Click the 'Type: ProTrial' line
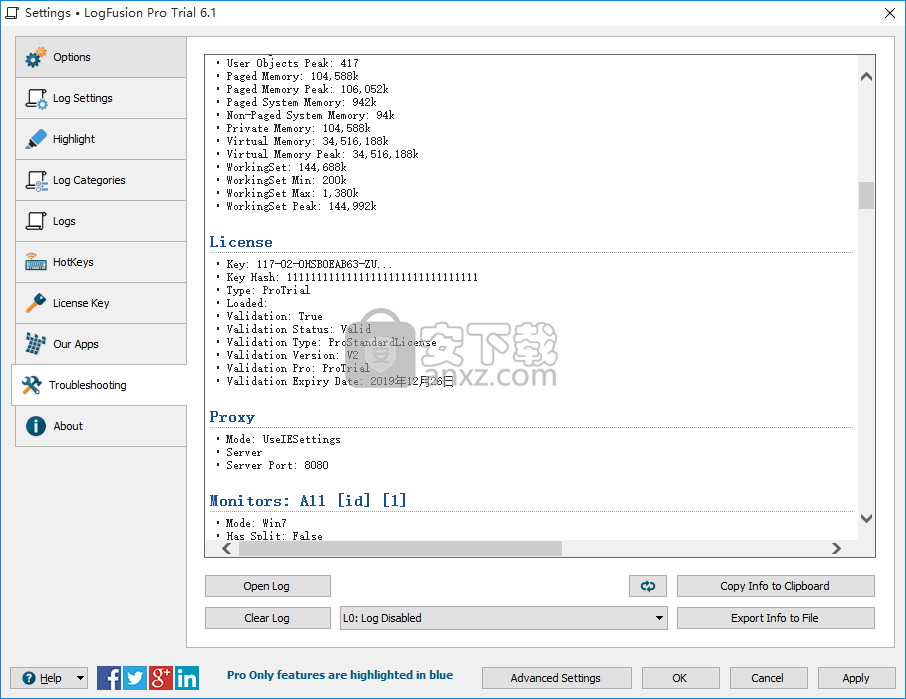 (x=268, y=290)
